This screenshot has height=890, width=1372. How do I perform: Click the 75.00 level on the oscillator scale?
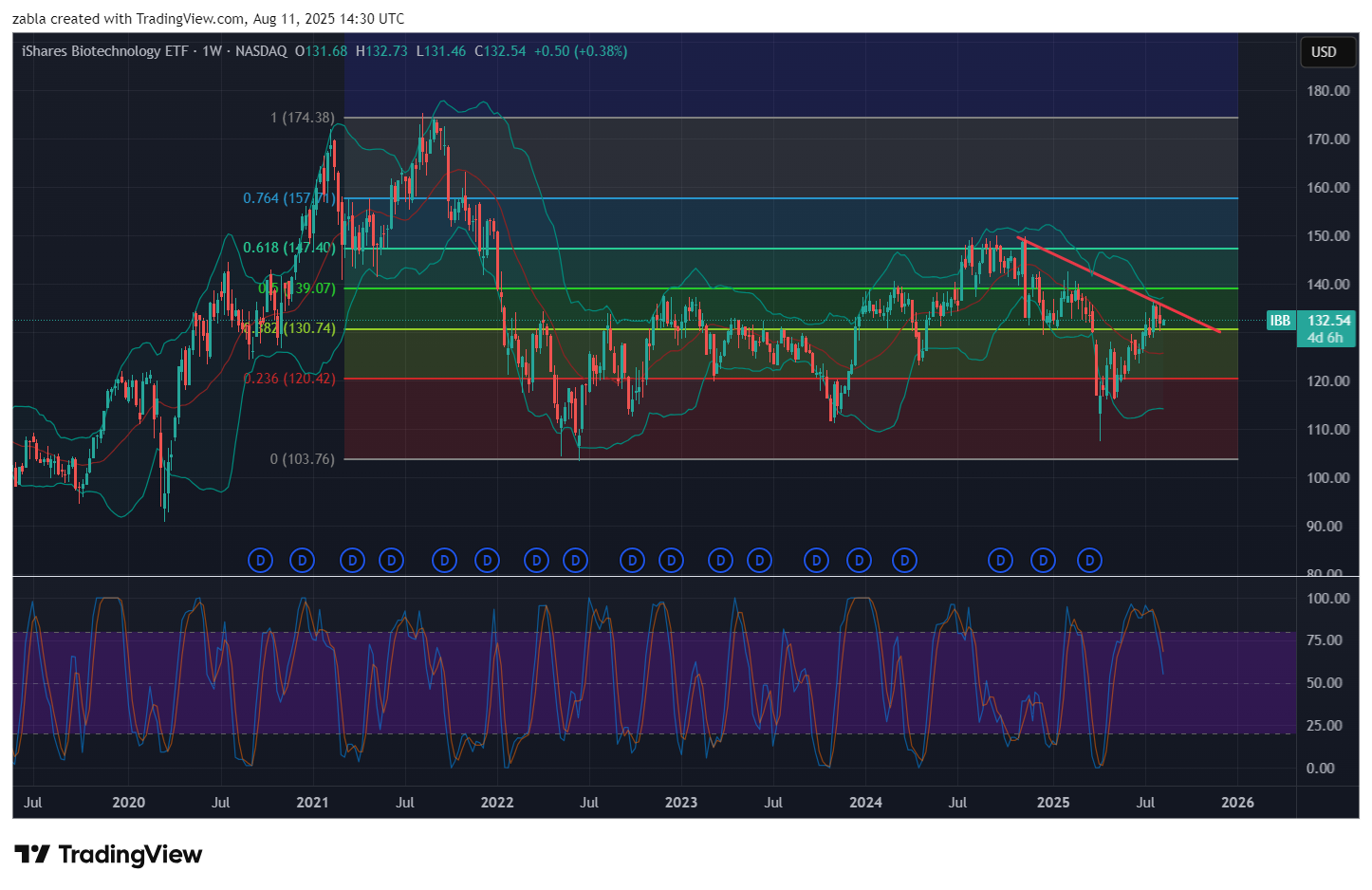click(x=1324, y=640)
